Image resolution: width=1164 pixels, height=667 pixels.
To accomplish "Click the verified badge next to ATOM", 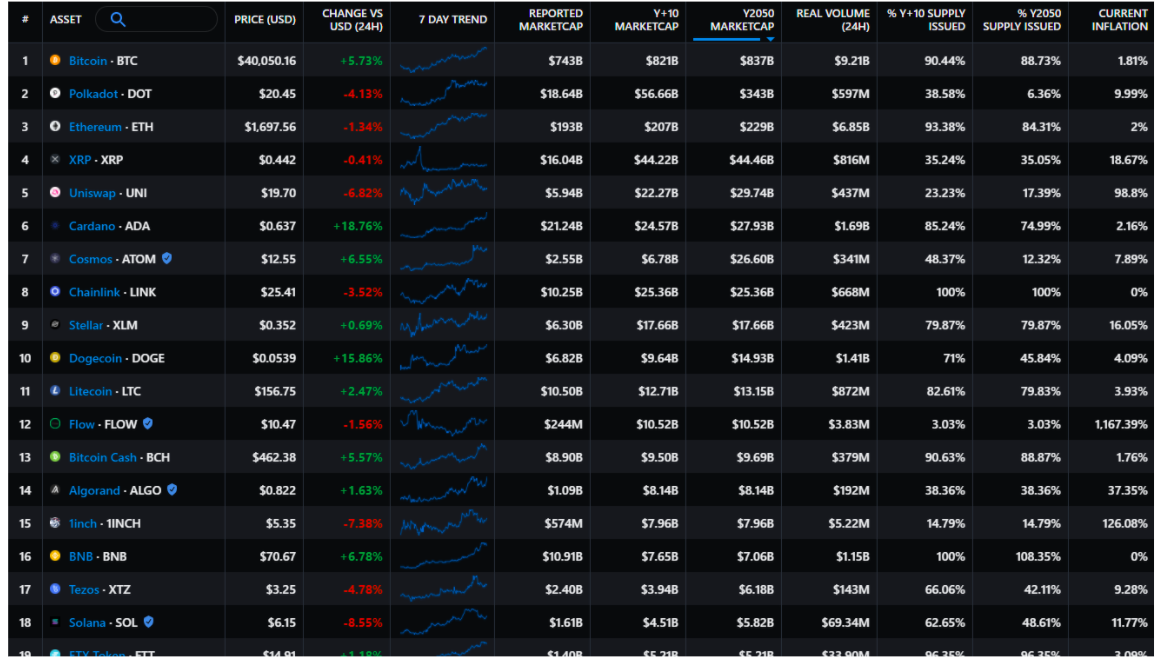I will (x=167, y=259).
